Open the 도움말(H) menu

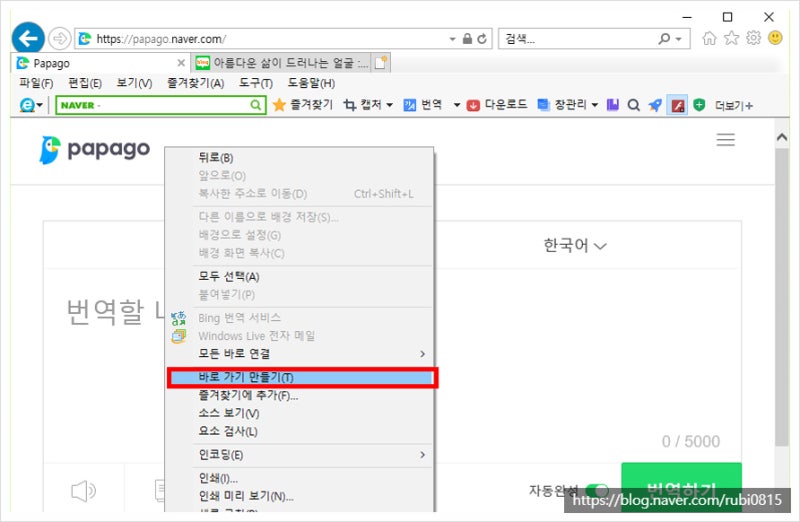(x=311, y=83)
